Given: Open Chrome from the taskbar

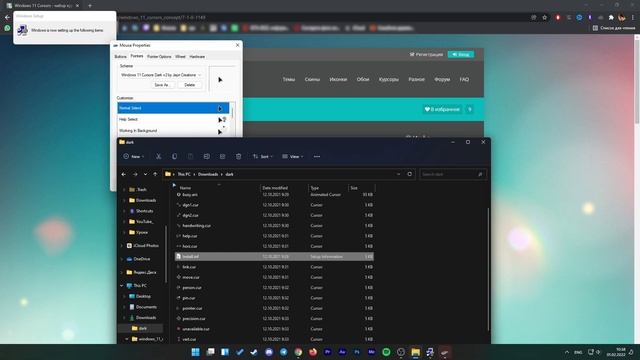Looking at the screenshot, I should click(298, 352).
